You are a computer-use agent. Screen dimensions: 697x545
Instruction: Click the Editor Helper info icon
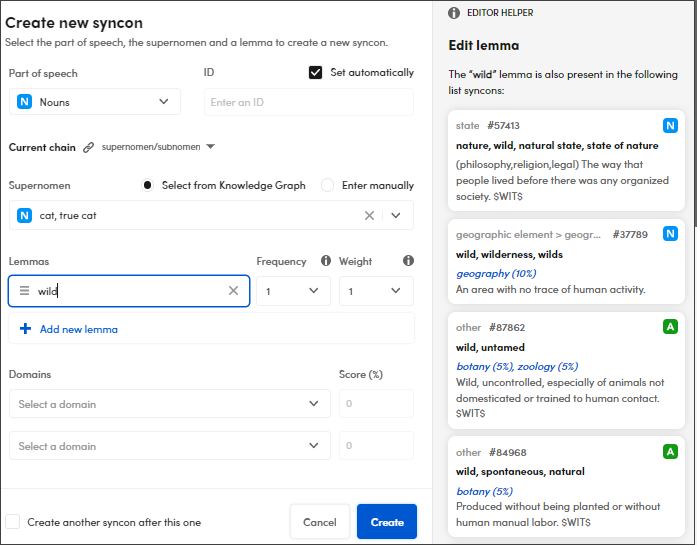tap(454, 13)
